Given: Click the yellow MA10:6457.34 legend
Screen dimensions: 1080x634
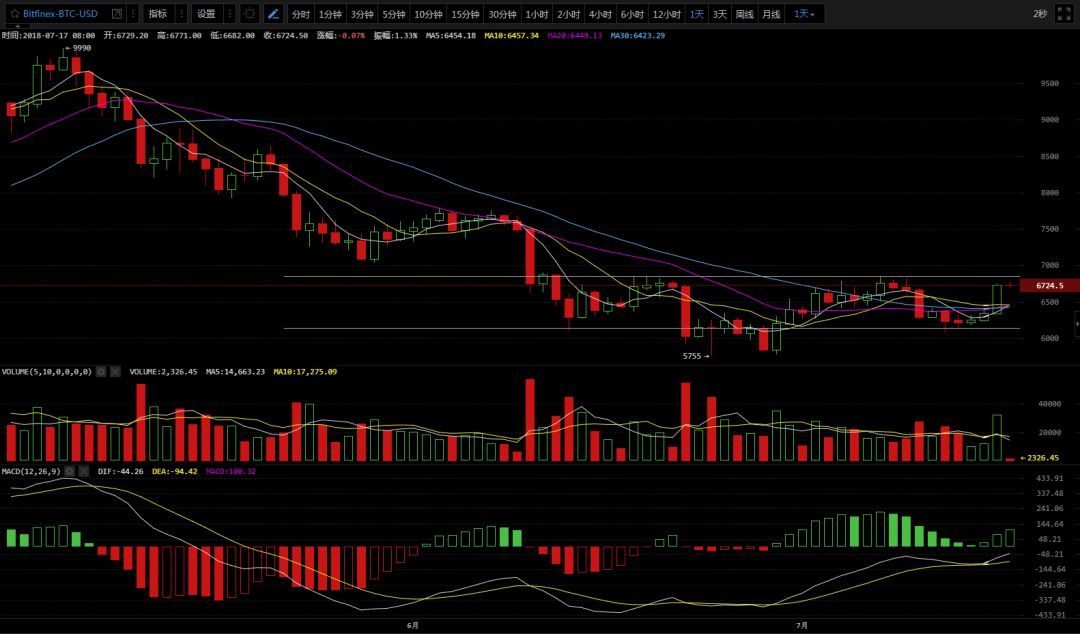Looking at the screenshot, I should (x=512, y=35).
